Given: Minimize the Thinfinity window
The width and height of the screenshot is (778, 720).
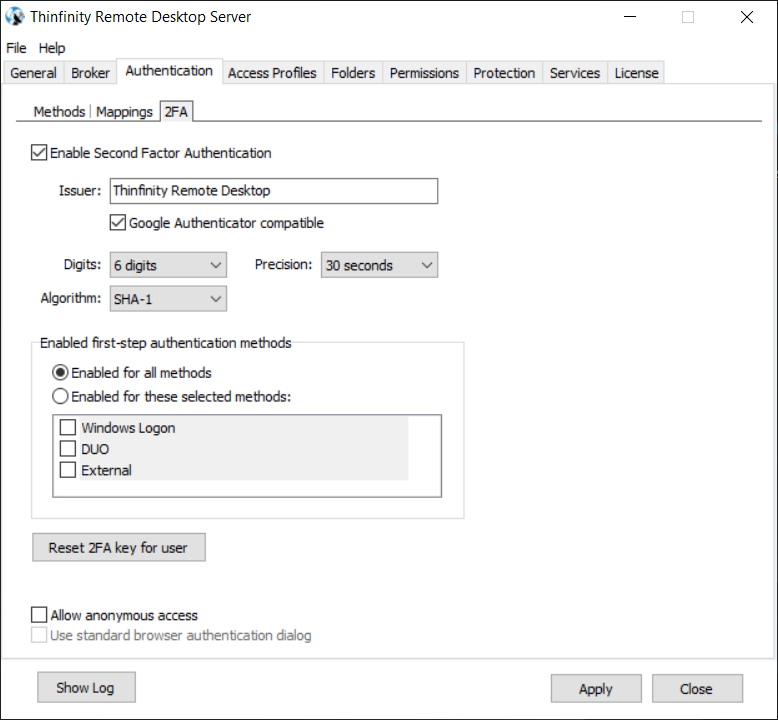Looking at the screenshot, I should (630, 17).
